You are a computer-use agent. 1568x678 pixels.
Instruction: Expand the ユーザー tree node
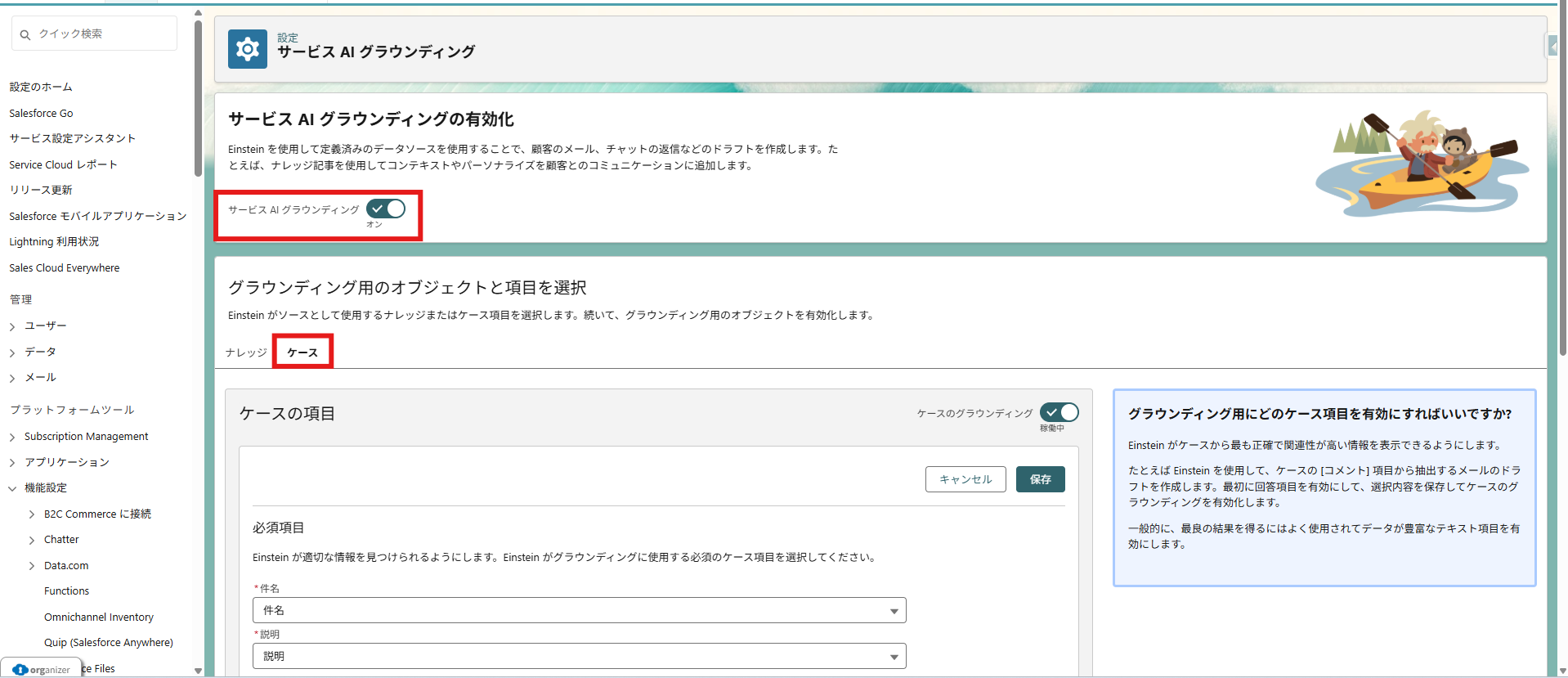pos(12,326)
